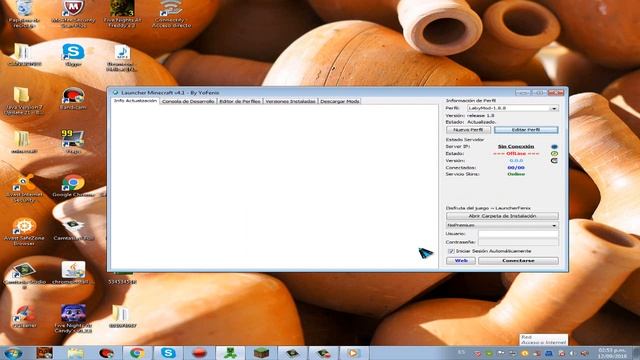Select the Java Version 7 folder icon
This screenshot has width=640, height=360.
pyautogui.click(x=24, y=100)
